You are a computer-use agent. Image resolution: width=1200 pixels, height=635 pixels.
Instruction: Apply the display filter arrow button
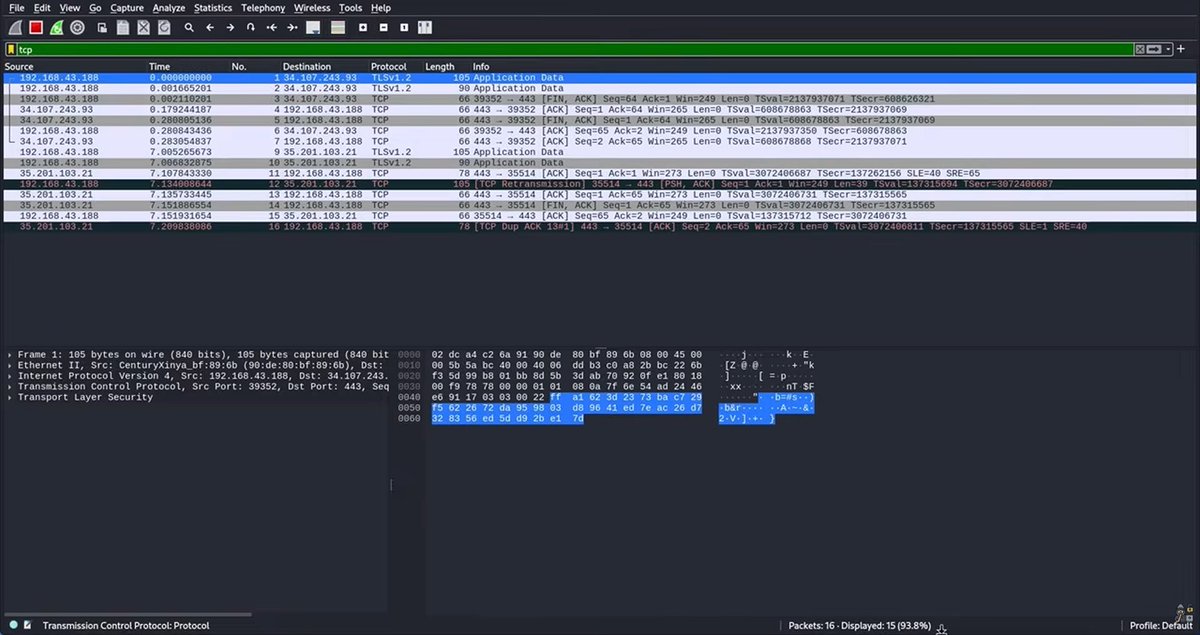click(x=1153, y=49)
